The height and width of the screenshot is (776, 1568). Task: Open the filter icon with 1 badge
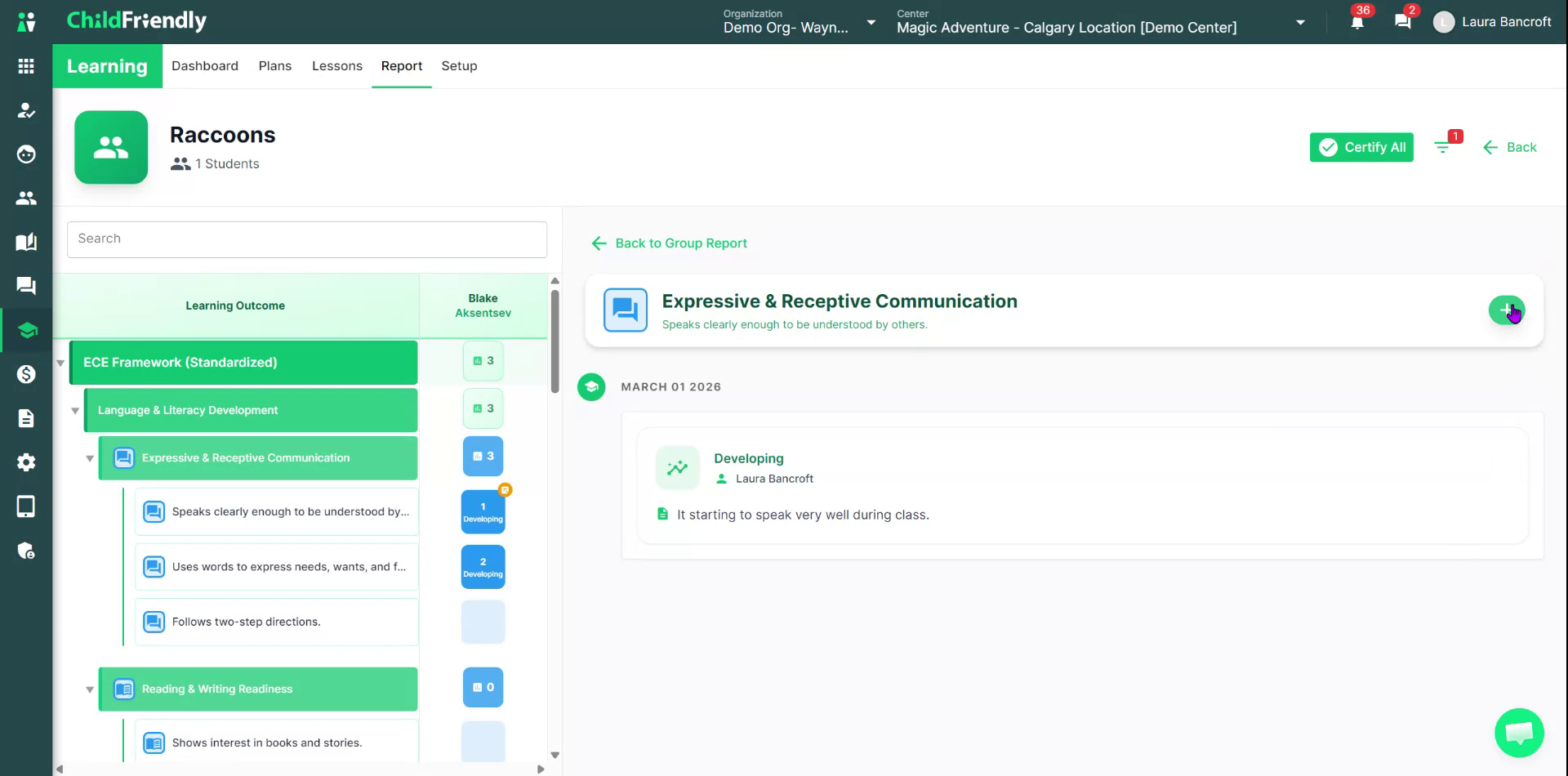1444,146
